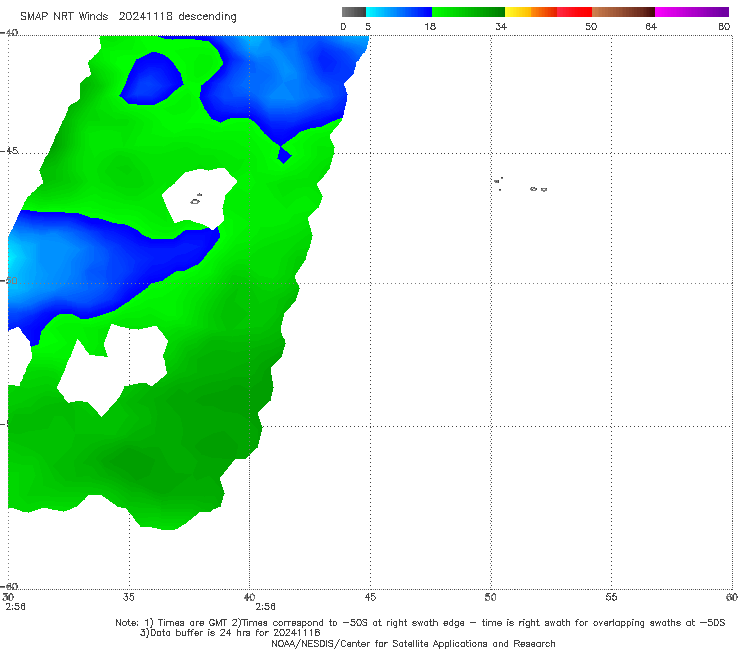Image resolution: width=740 pixels, height=650 pixels.
Task: Click the color bar label "18"
Action: click(x=430, y=27)
